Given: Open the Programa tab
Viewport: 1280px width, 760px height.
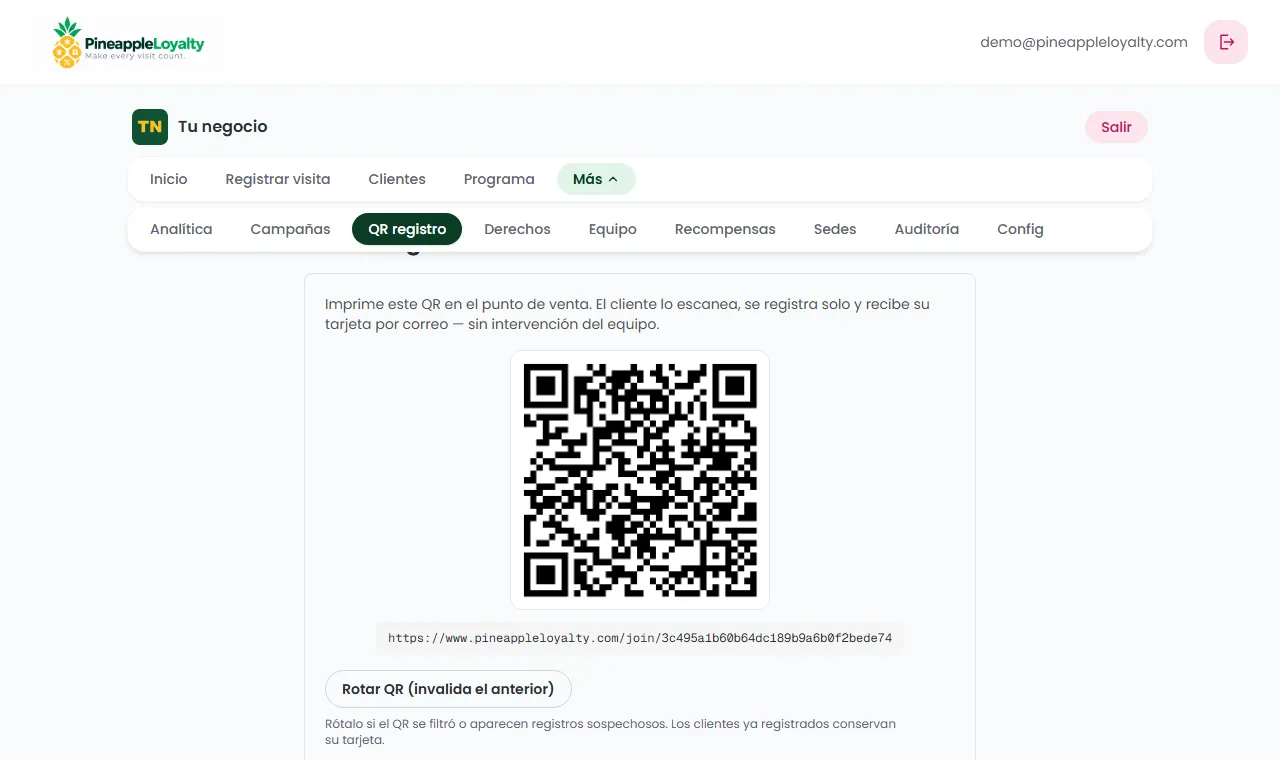Looking at the screenshot, I should pyautogui.click(x=499, y=179).
